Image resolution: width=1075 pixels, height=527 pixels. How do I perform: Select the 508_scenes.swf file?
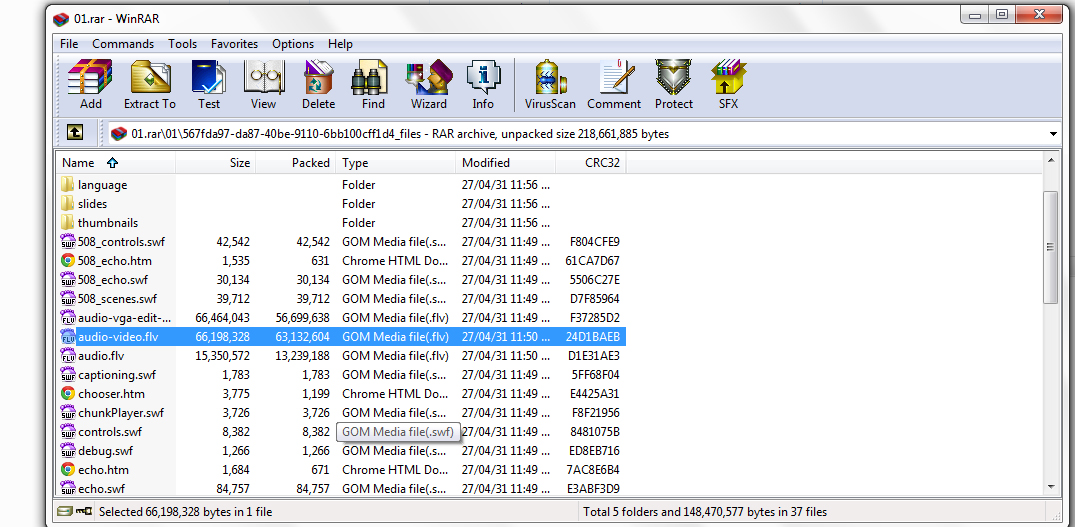click(117, 299)
